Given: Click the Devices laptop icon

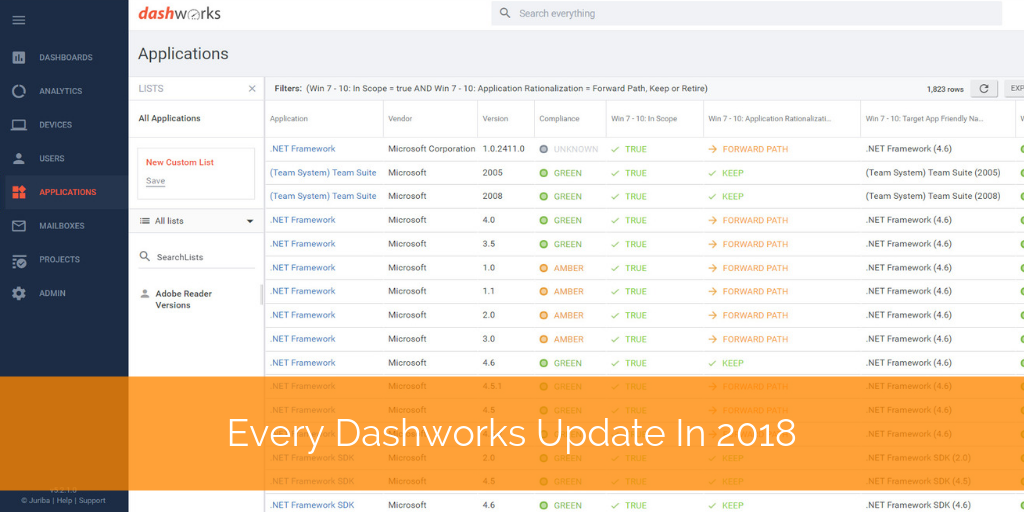Looking at the screenshot, I should coord(19,125).
